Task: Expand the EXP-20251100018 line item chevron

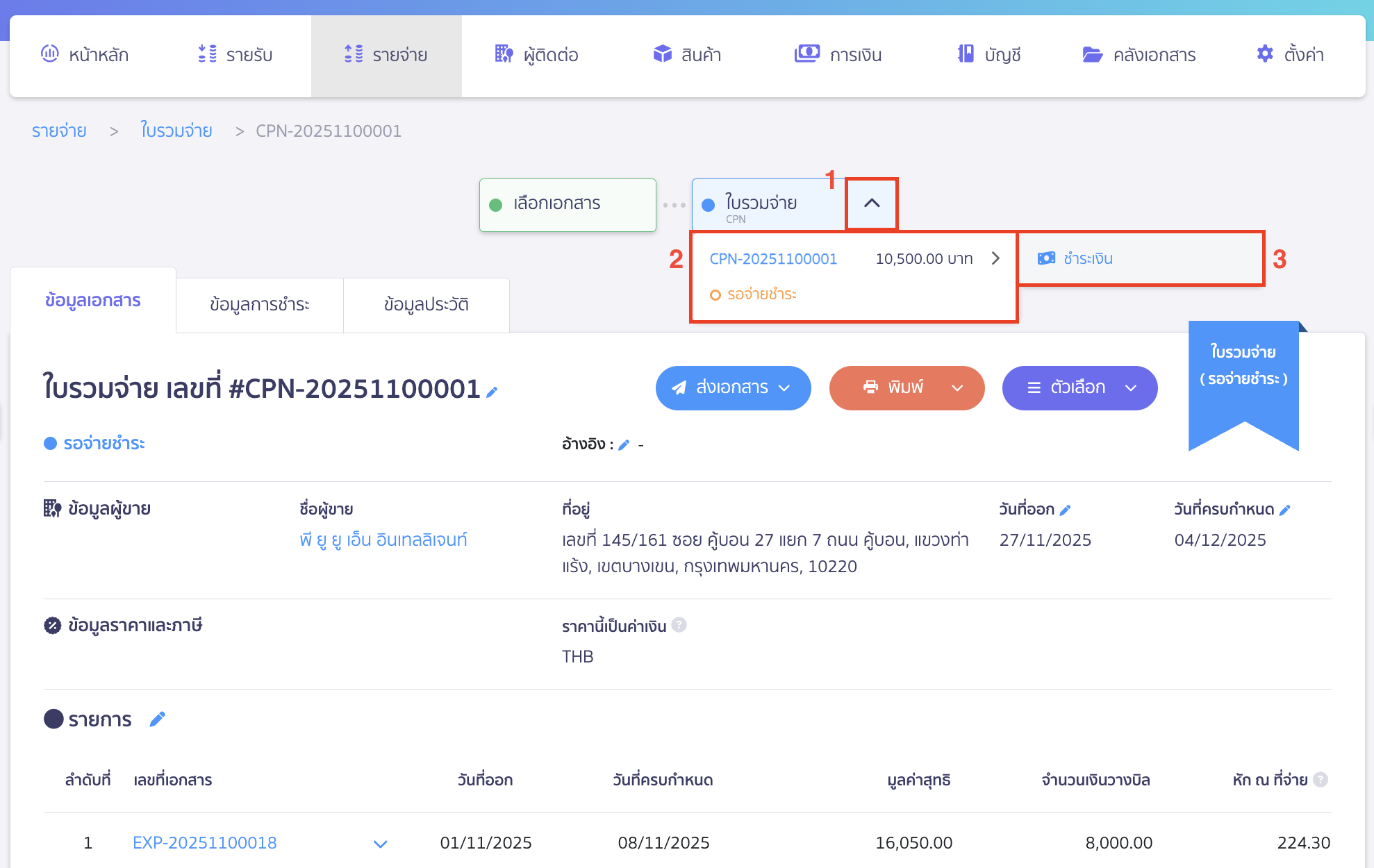Action: [x=380, y=844]
